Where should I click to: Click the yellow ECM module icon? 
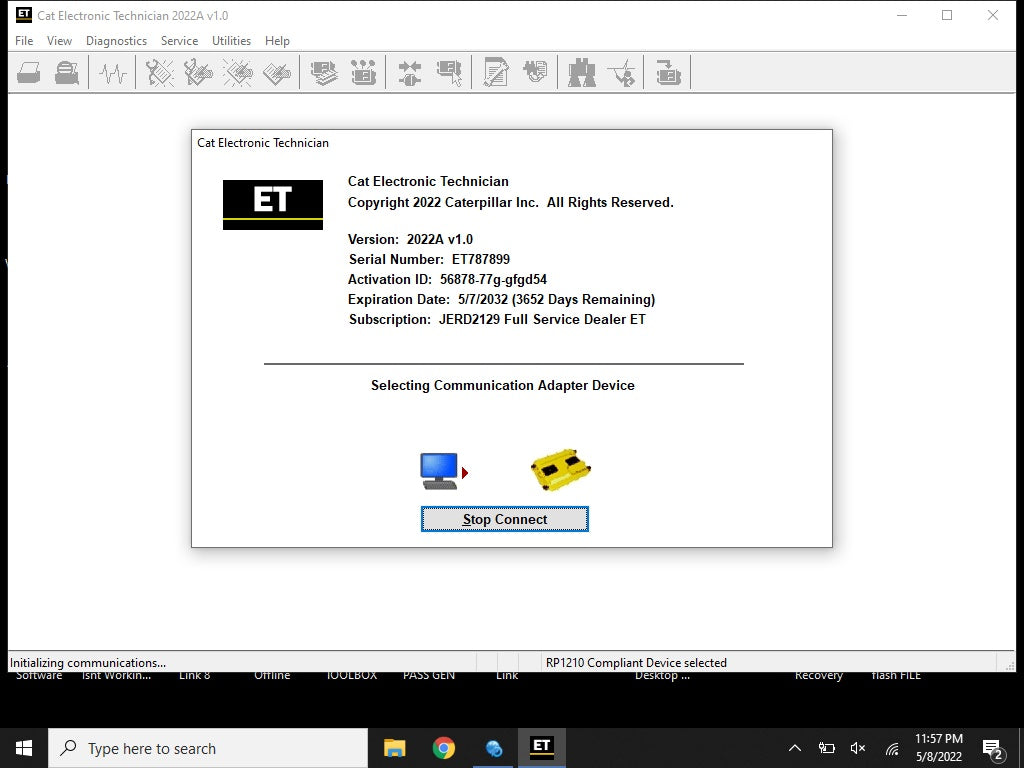click(560, 470)
